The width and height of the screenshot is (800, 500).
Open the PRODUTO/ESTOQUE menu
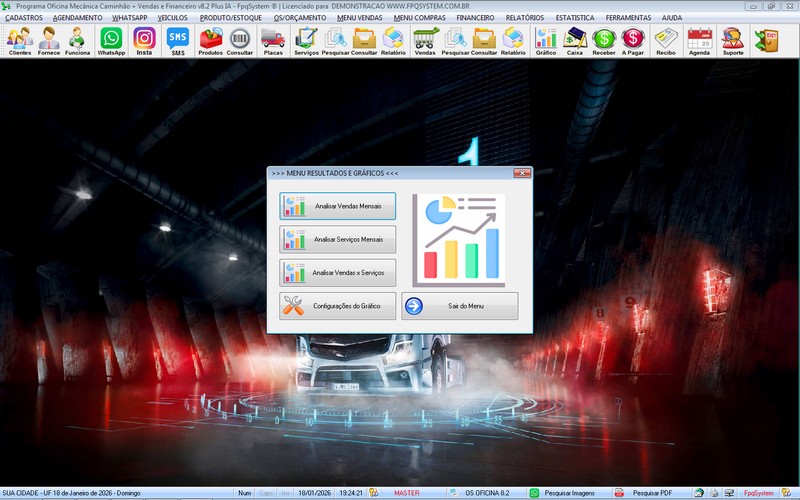coord(231,17)
